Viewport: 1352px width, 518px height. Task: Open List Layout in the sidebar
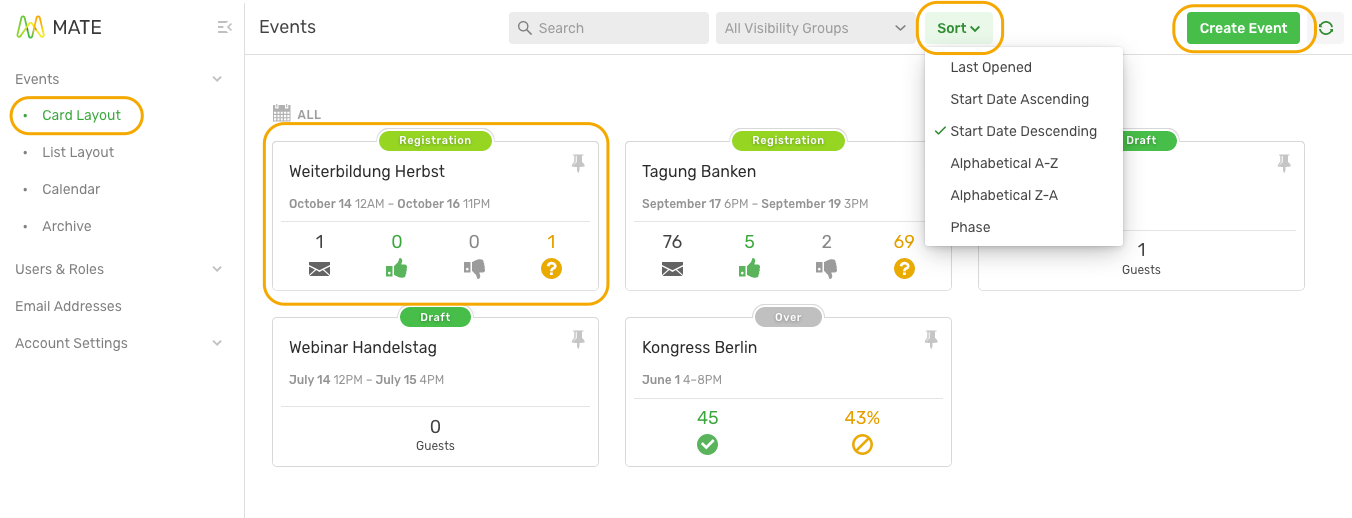click(x=78, y=152)
